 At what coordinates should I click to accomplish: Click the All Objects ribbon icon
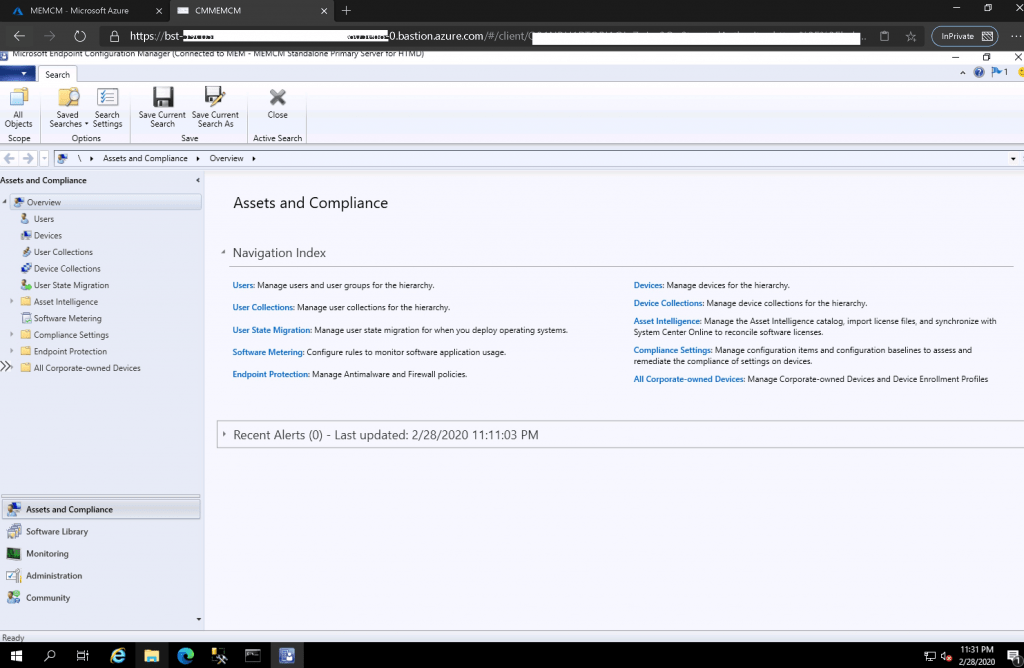(18, 106)
